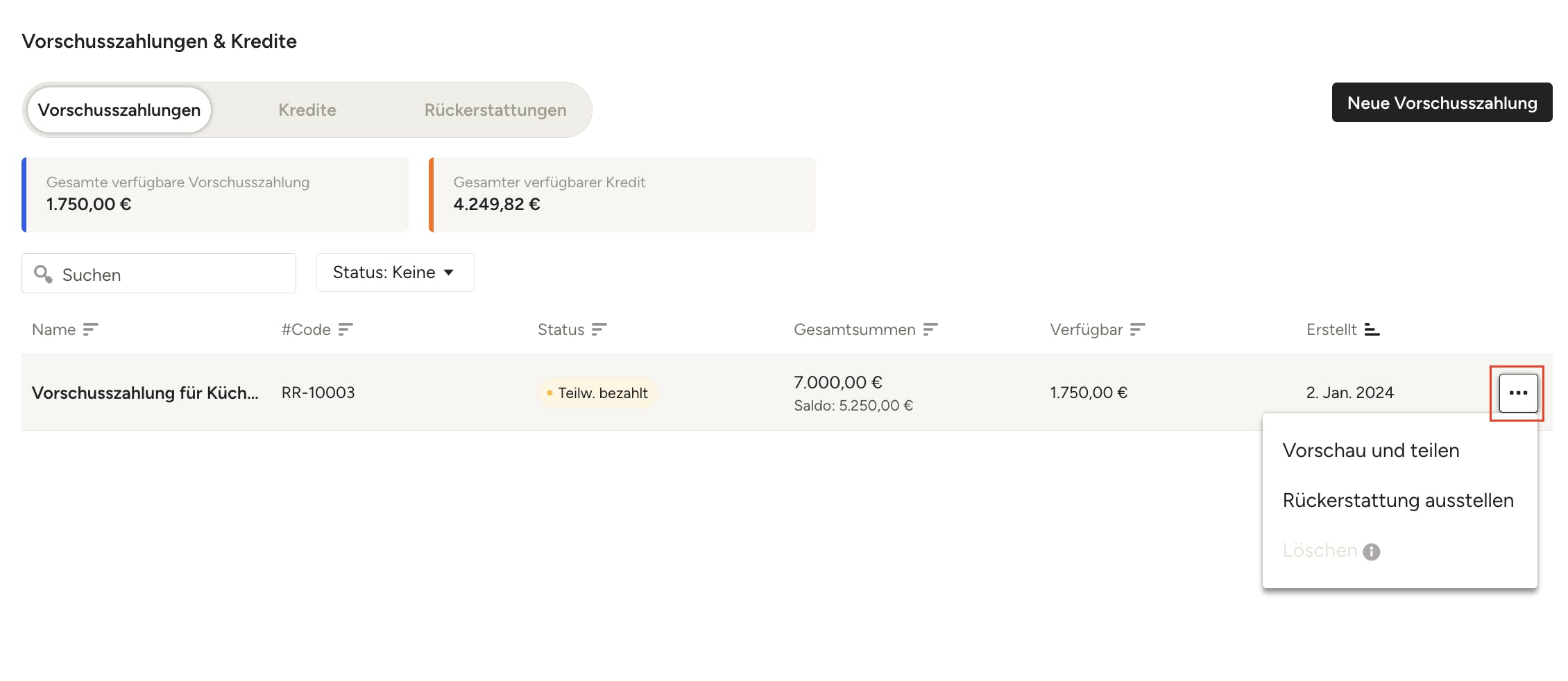
Task: Sort by Status using its sort icon
Action: [599, 329]
